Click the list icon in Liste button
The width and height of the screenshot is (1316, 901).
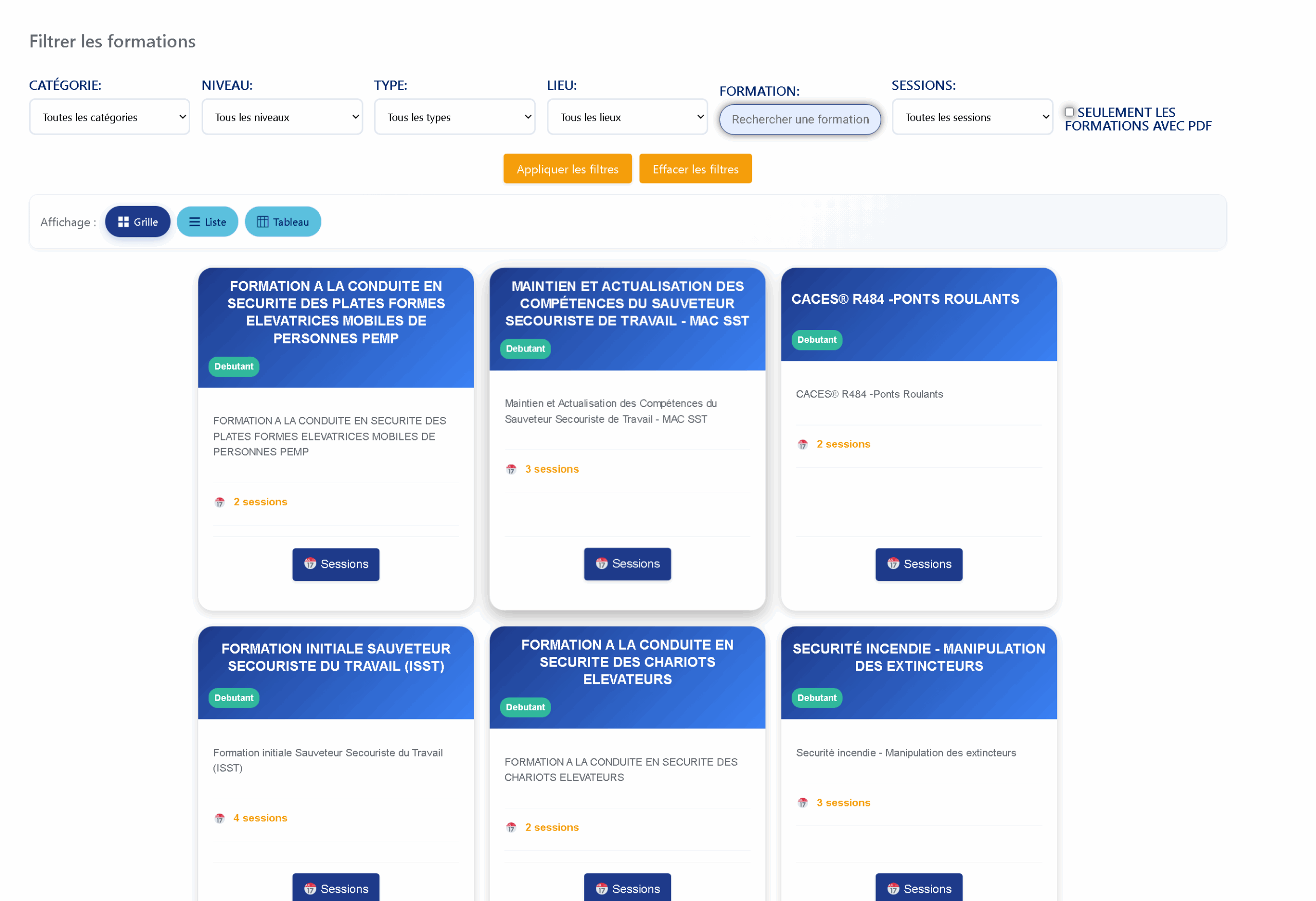point(194,222)
